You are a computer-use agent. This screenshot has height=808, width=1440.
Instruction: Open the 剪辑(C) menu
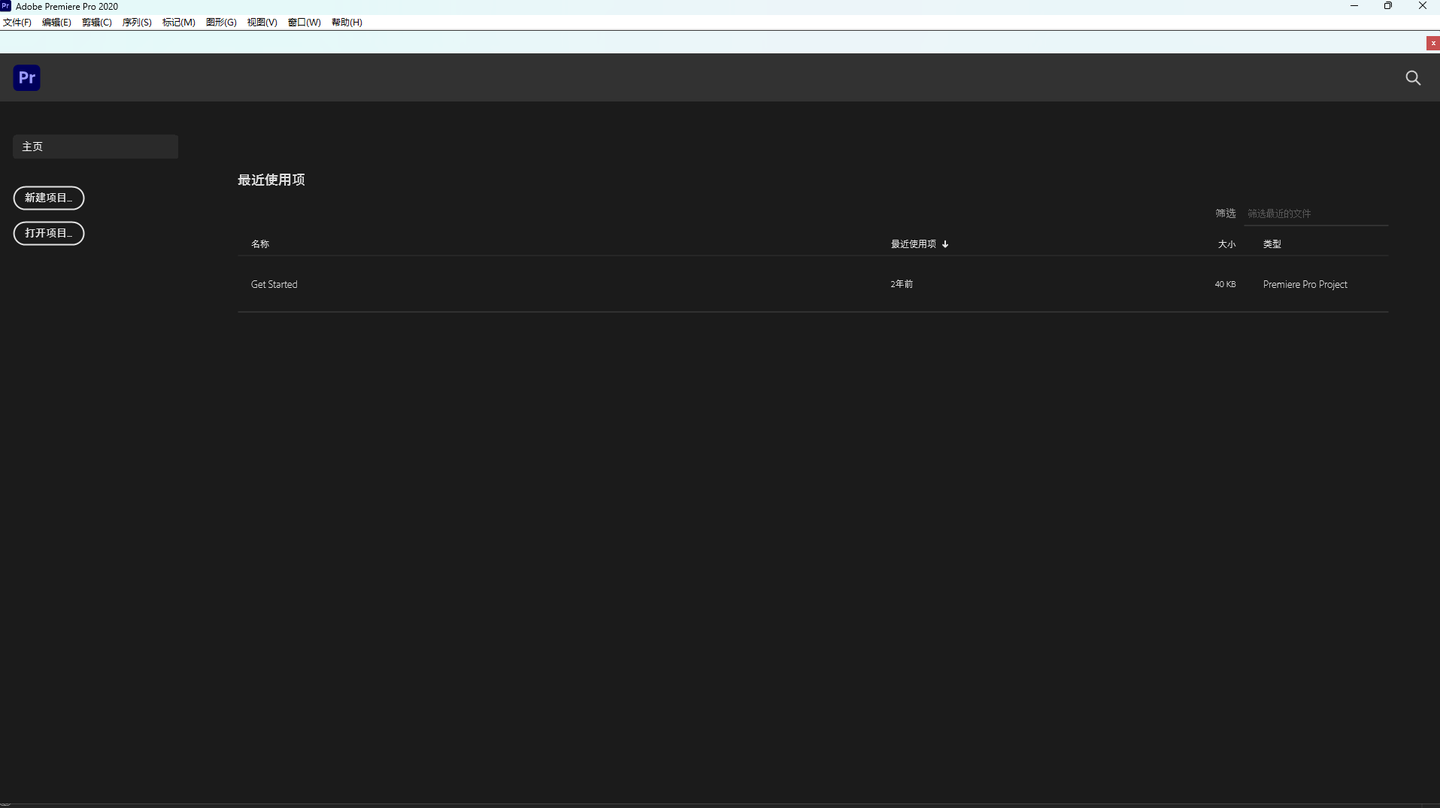[97, 22]
